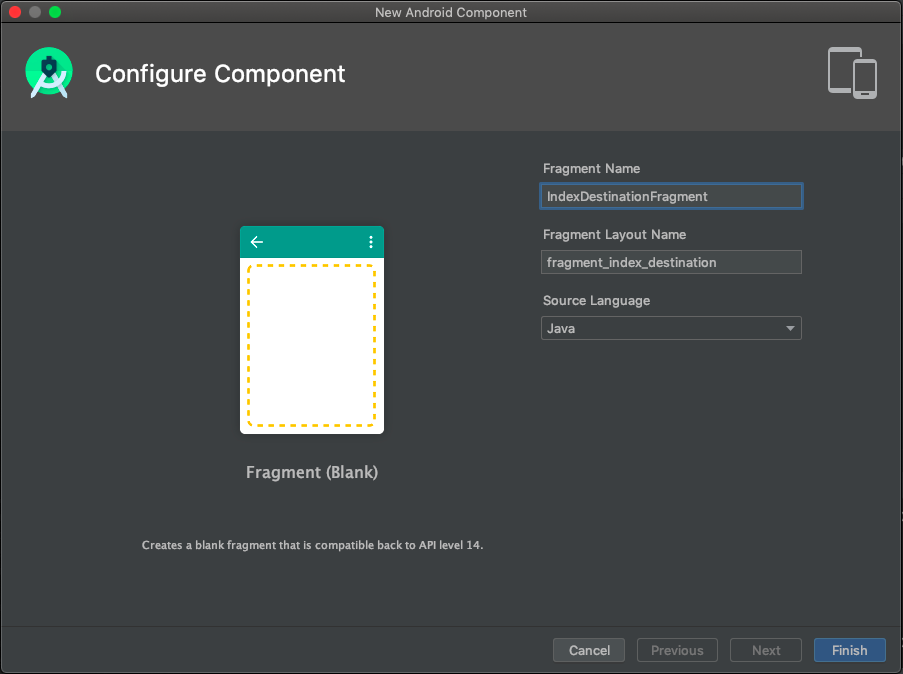
Task: Click the phone and tablet device icon
Action: [852, 73]
